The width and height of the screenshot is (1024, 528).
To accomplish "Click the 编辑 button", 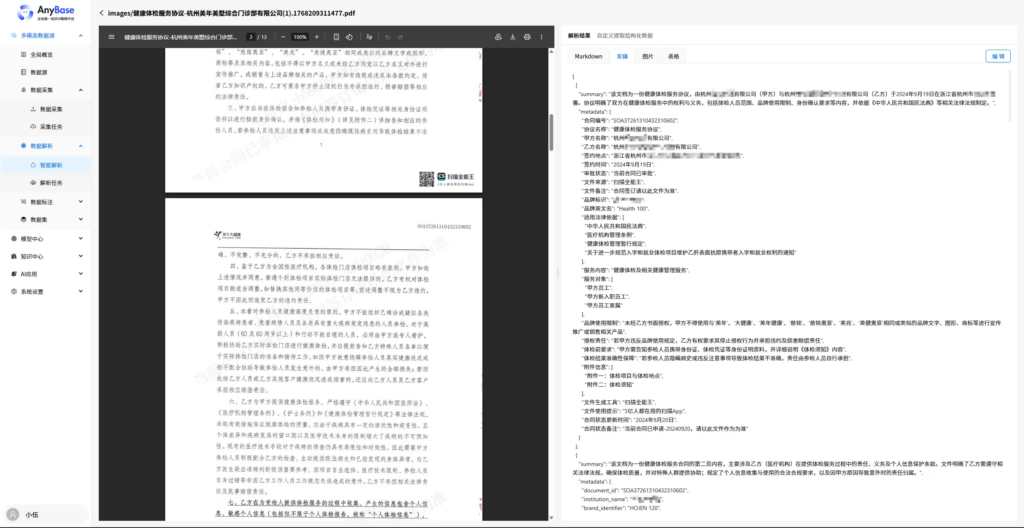I will [997, 57].
